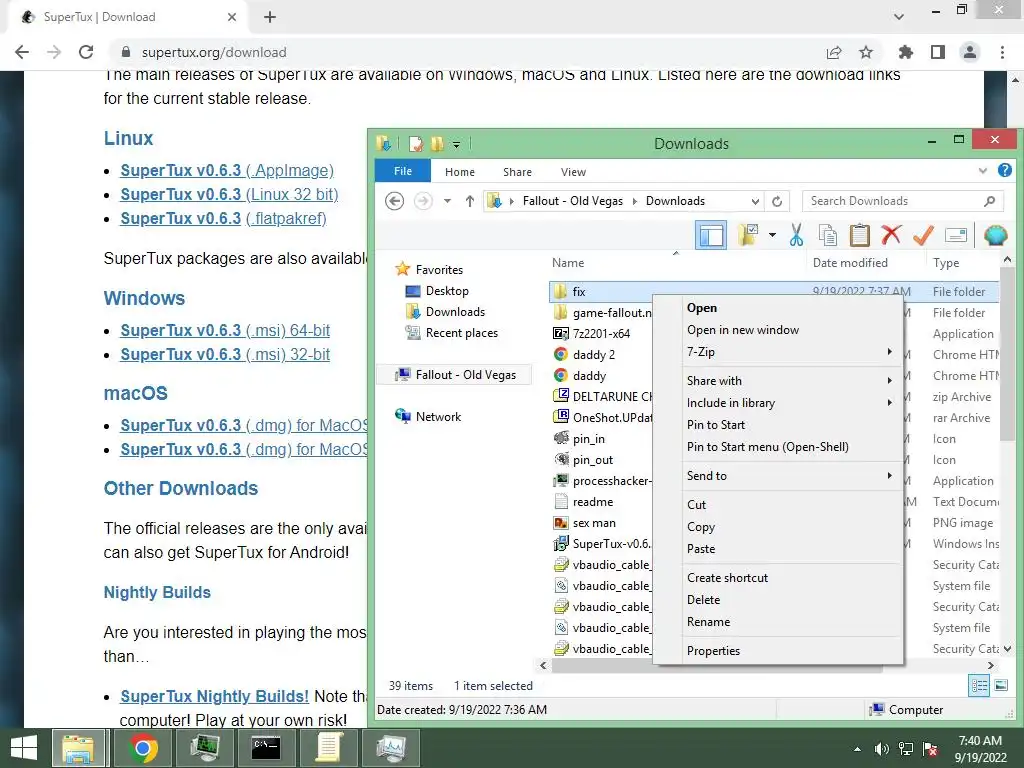Click the share page icon in address bar
The image size is (1024, 768).
pos(834,52)
